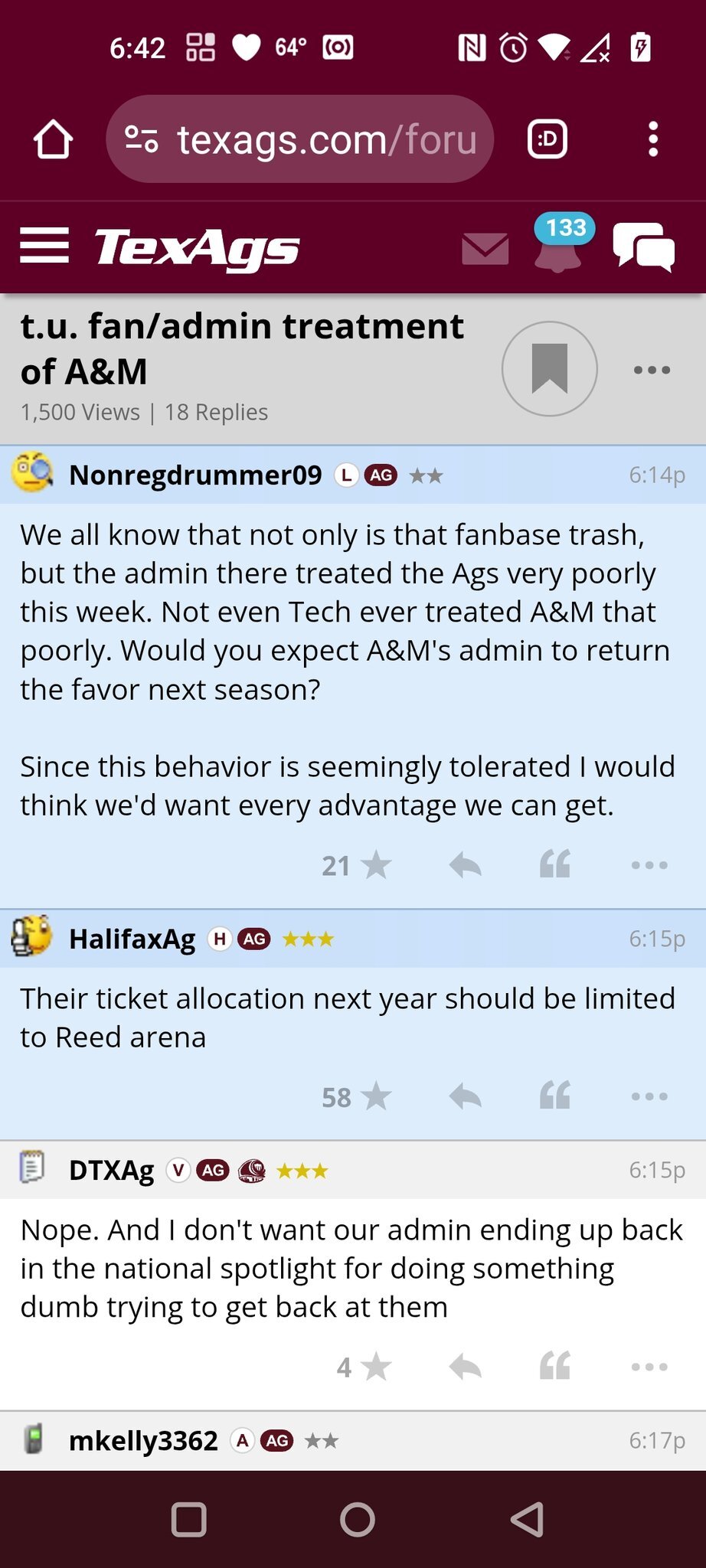Screen dimensions: 706x1568
Task: Reply to Nonregdrummer09's post
Action: pos(465,866)
